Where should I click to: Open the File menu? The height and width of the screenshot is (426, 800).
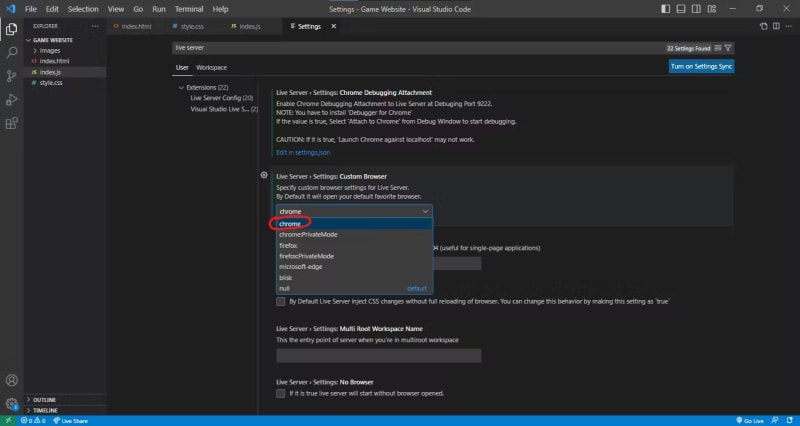pyautogui.click(x=31, y=9)
